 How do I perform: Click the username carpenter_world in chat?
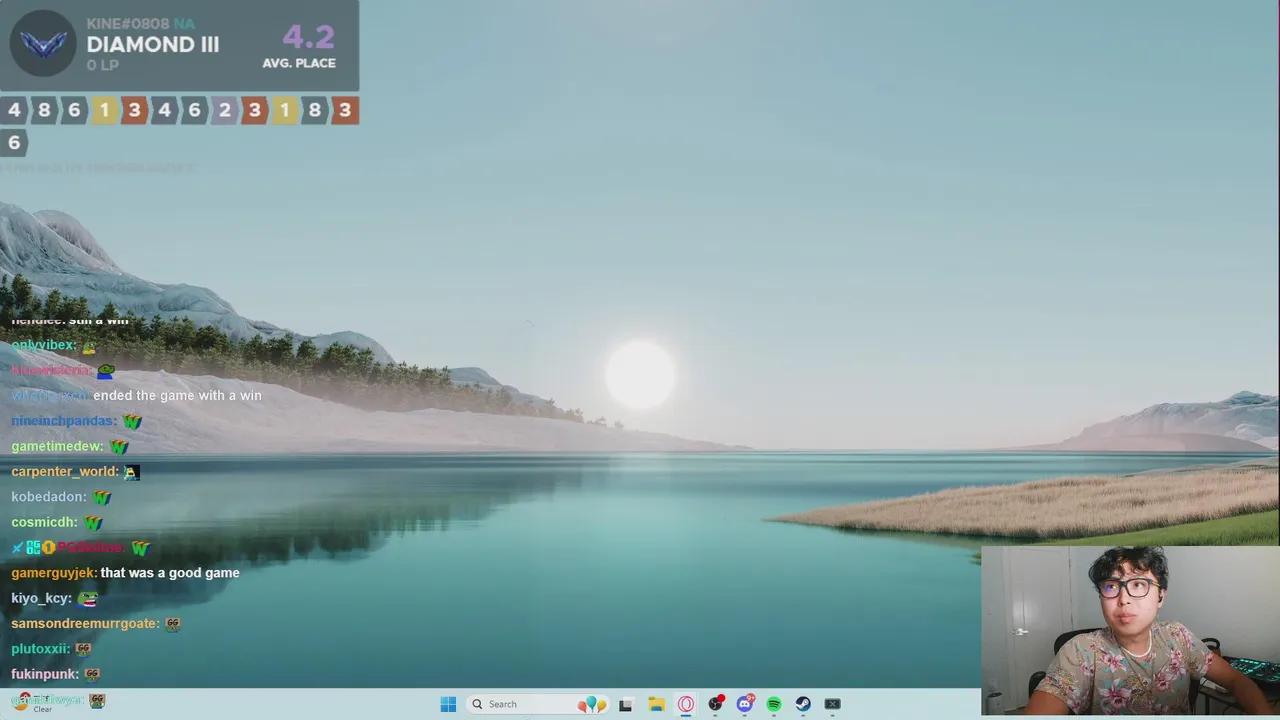(x=65, y=471)
